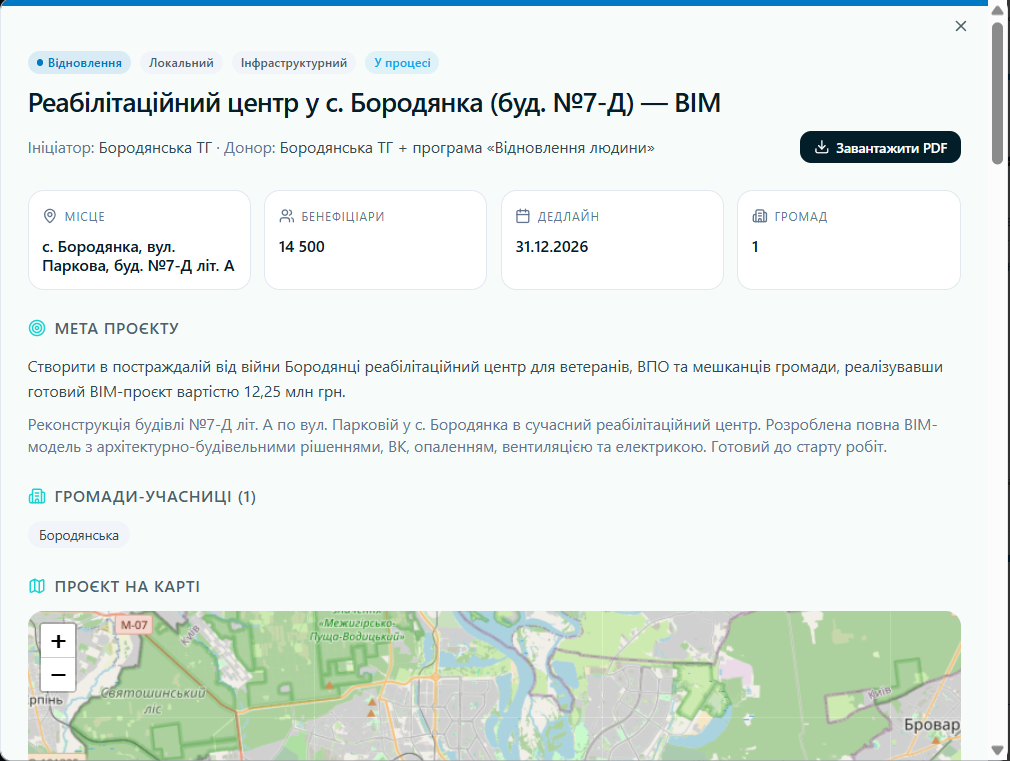Select the Бородянська community chip
This screenshot has height=761, width=1010.
tap(79, 535)
